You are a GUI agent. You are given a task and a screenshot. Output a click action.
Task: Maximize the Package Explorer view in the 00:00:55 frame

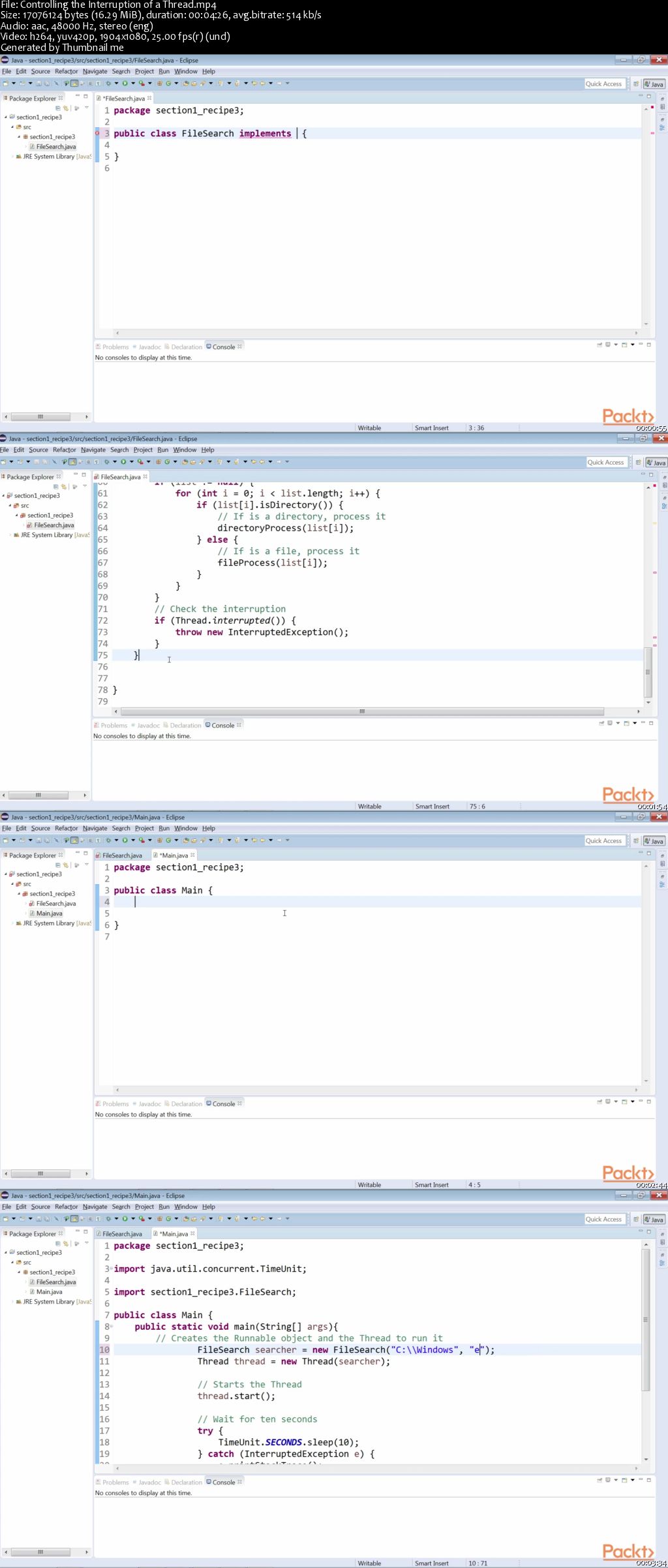click(85, 96)
